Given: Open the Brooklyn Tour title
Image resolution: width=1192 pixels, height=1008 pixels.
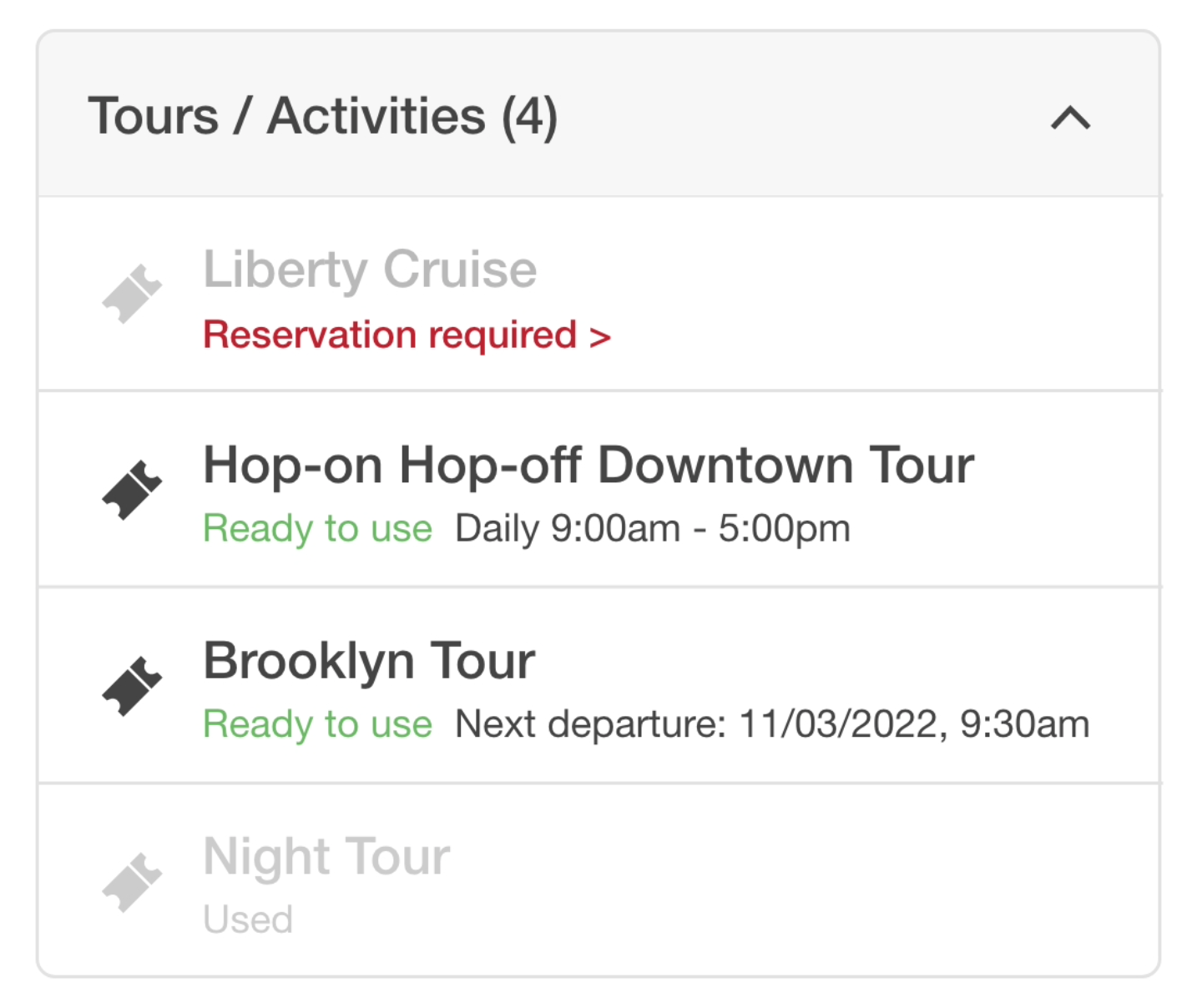Looking at the screenshot, I should coord(369,661).
